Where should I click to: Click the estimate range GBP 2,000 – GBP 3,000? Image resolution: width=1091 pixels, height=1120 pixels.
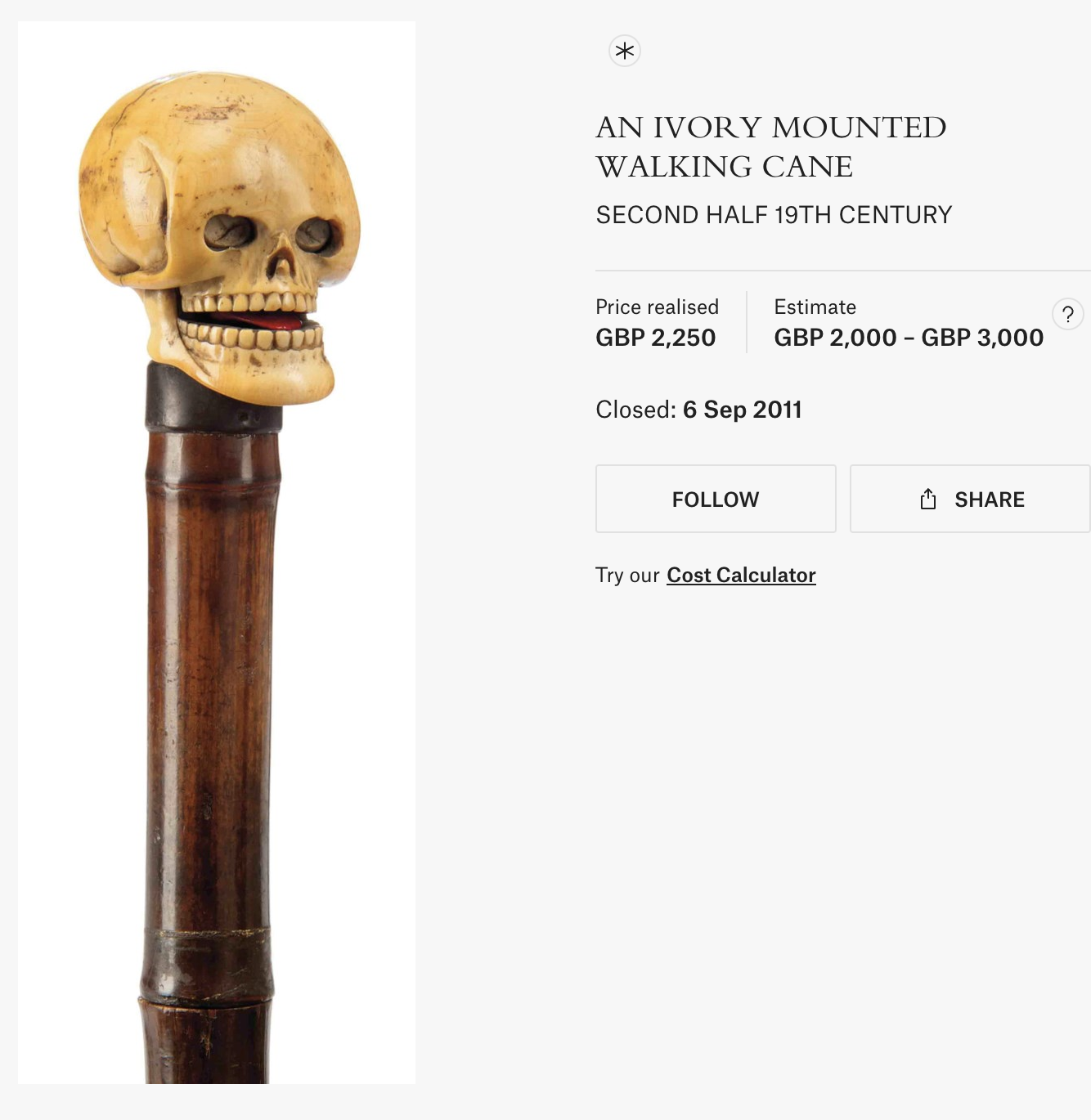pos(909,337)
